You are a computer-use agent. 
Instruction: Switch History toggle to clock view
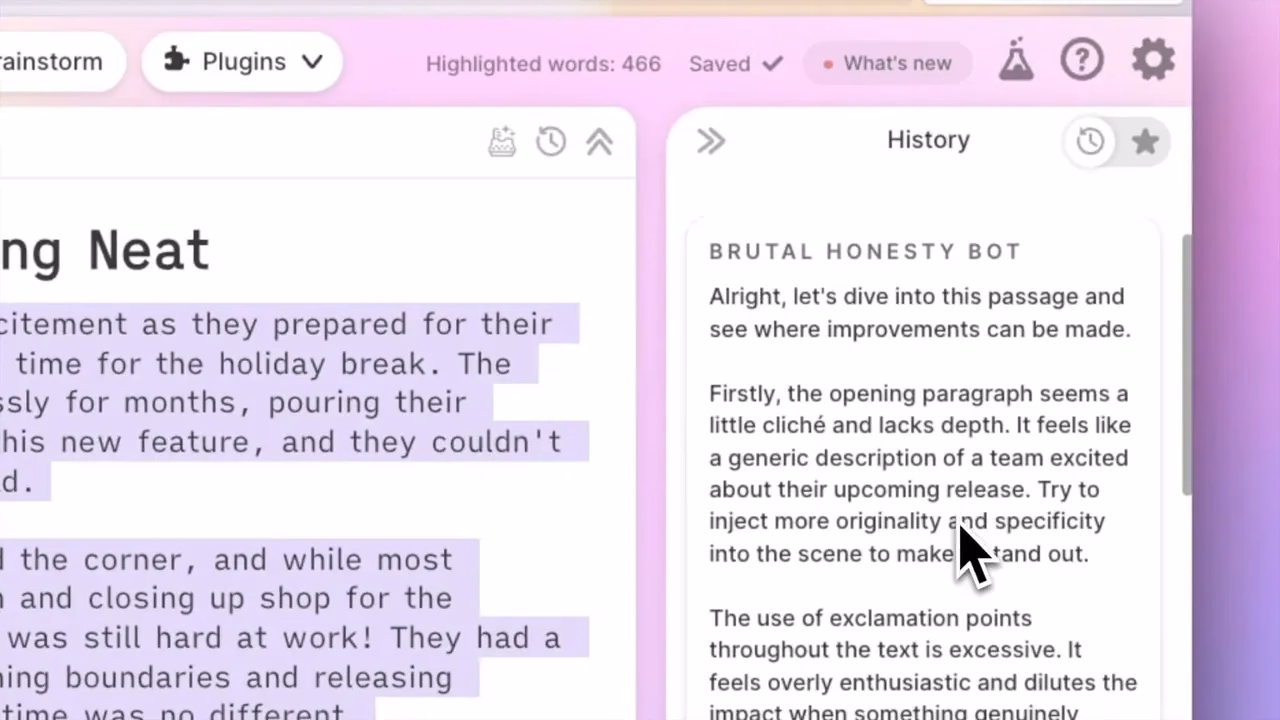point(1090,141)
